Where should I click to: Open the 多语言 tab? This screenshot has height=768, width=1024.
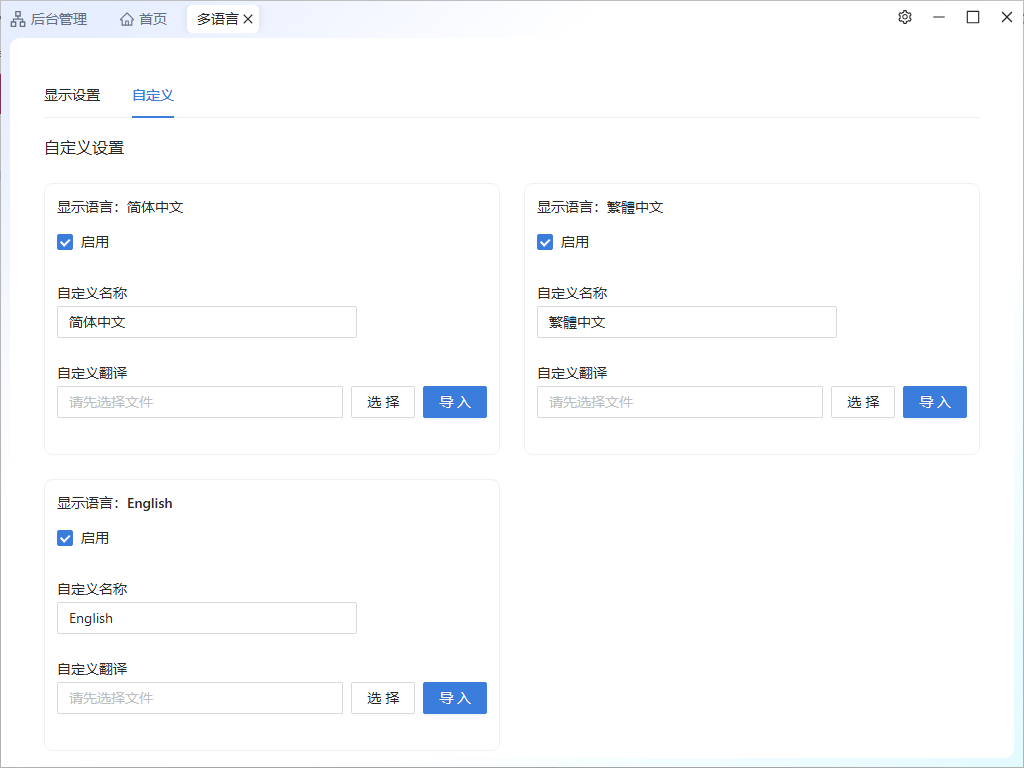pyautogui.click(x=216, y=19)
